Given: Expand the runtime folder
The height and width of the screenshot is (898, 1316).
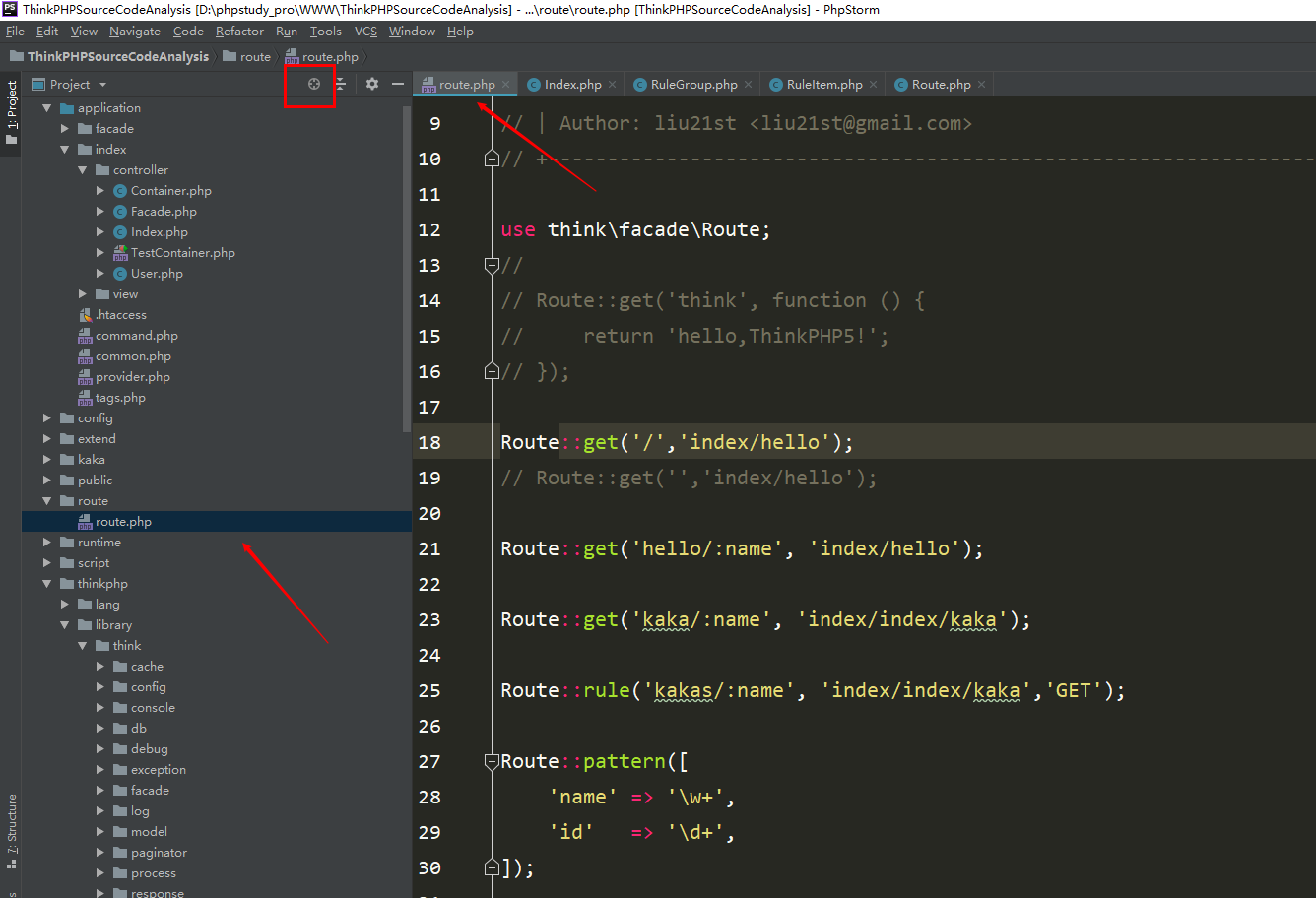Looking at the screenshot, I should pyautogui.click(x=47, y=543).
